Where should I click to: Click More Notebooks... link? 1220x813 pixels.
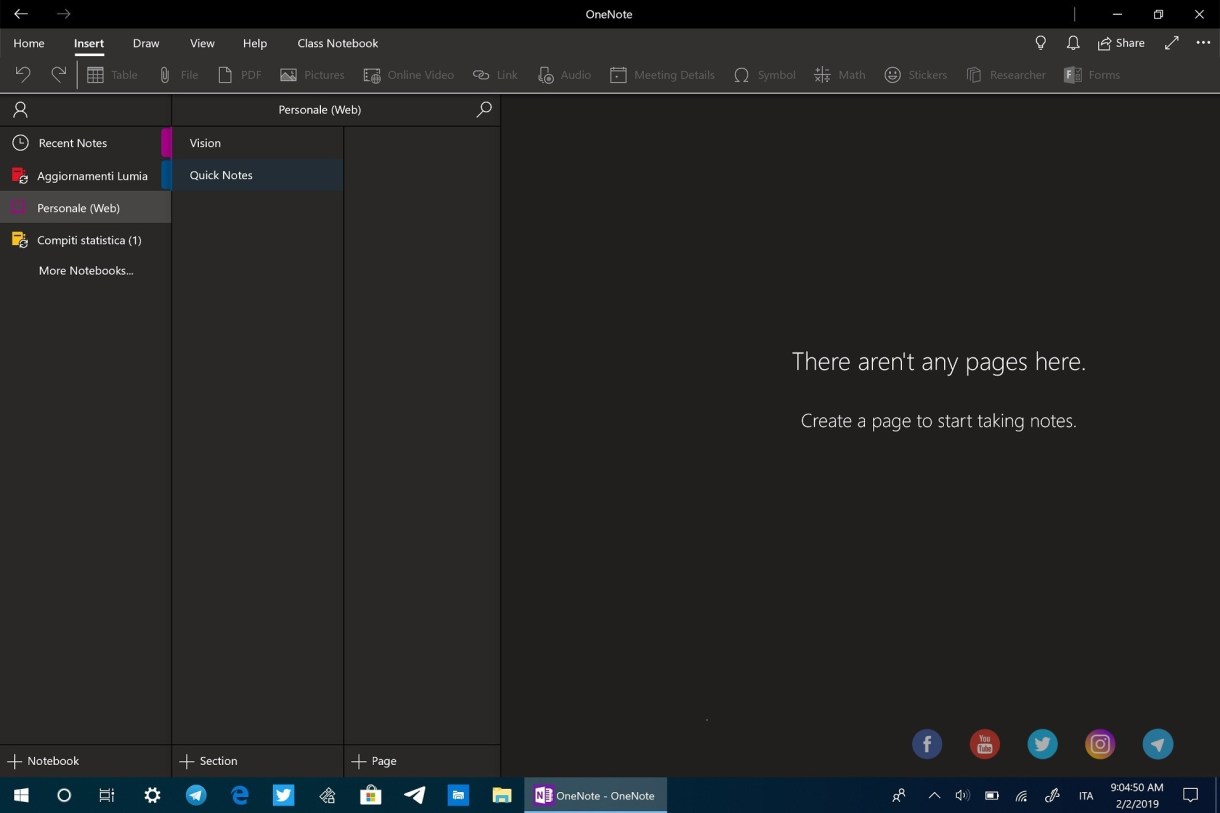click(x=86, y=270)
